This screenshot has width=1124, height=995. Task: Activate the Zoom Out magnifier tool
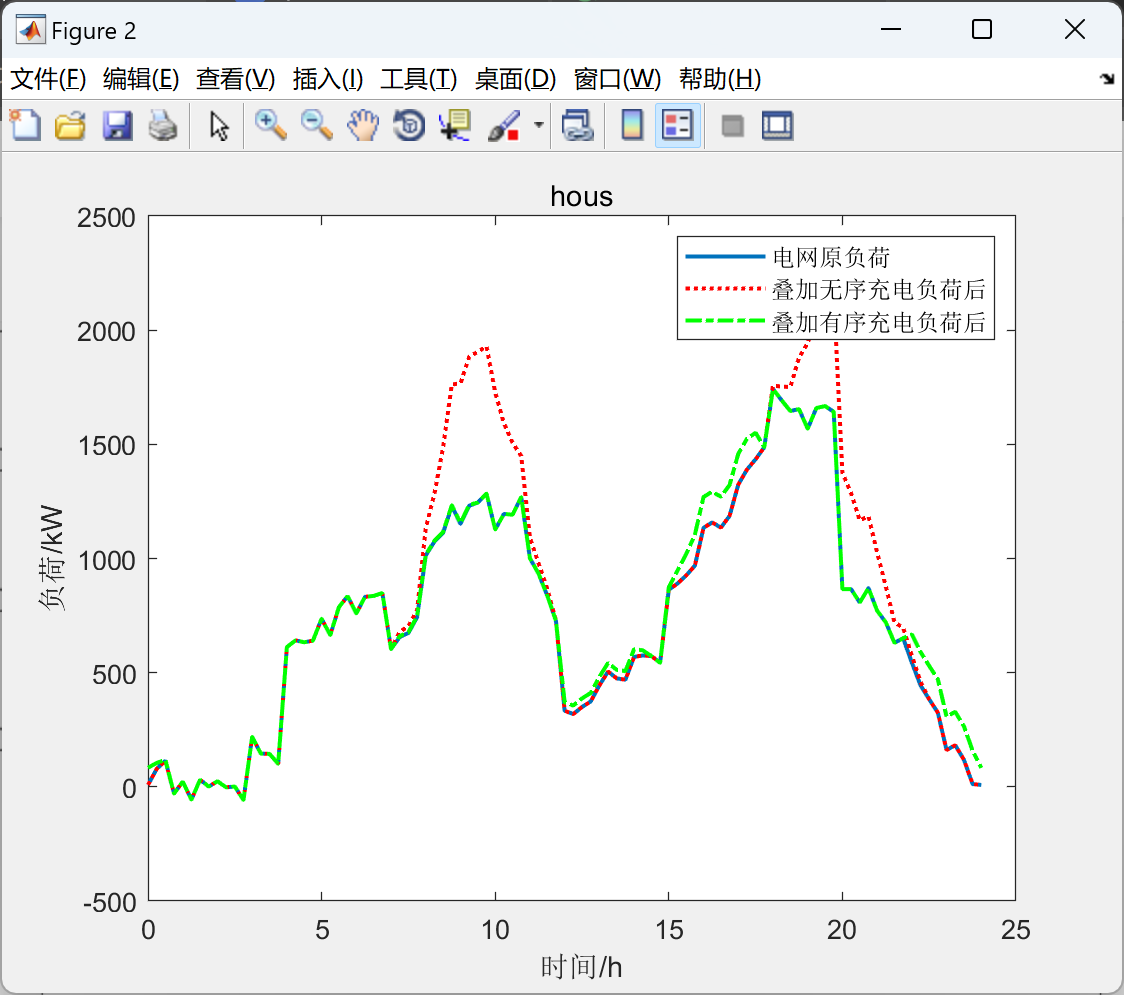click(316, 125)
